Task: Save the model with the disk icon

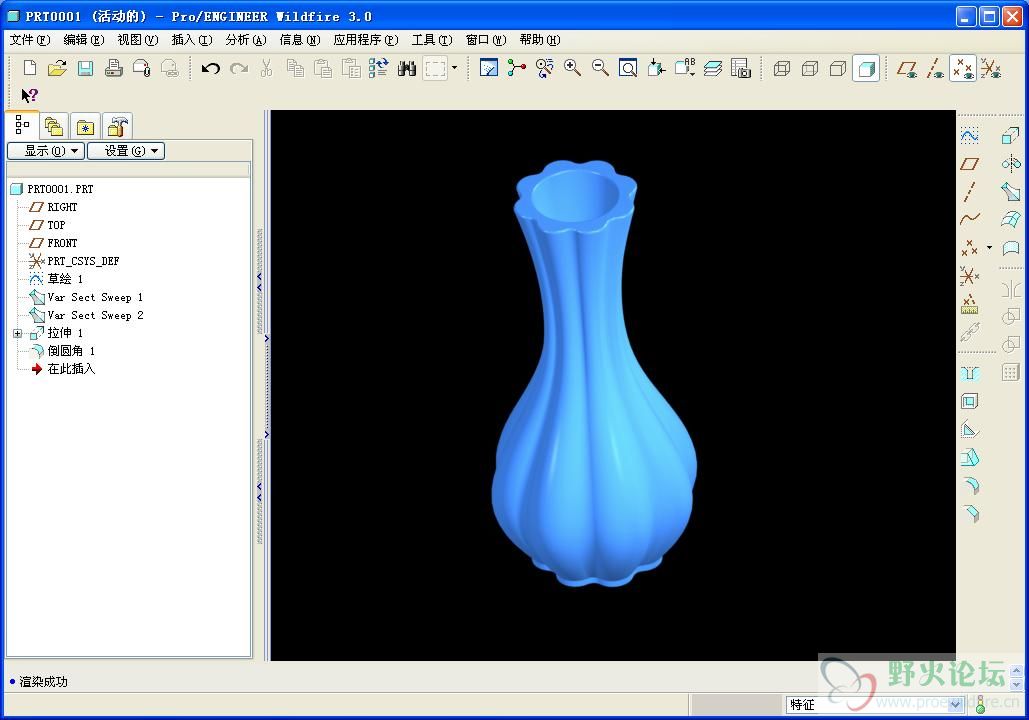Action: [85, 68]
